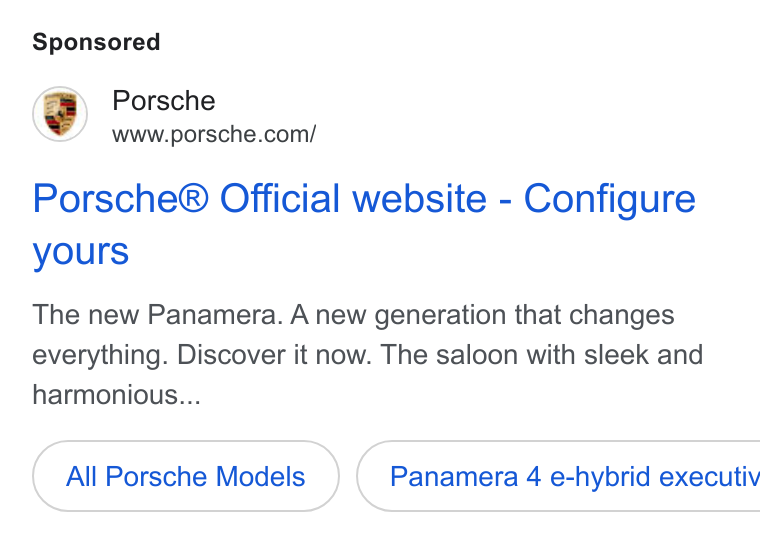Click Official website in the ad headline
Image resolution: width=760 pixels, height=544 pixels.
pos(353,198)
